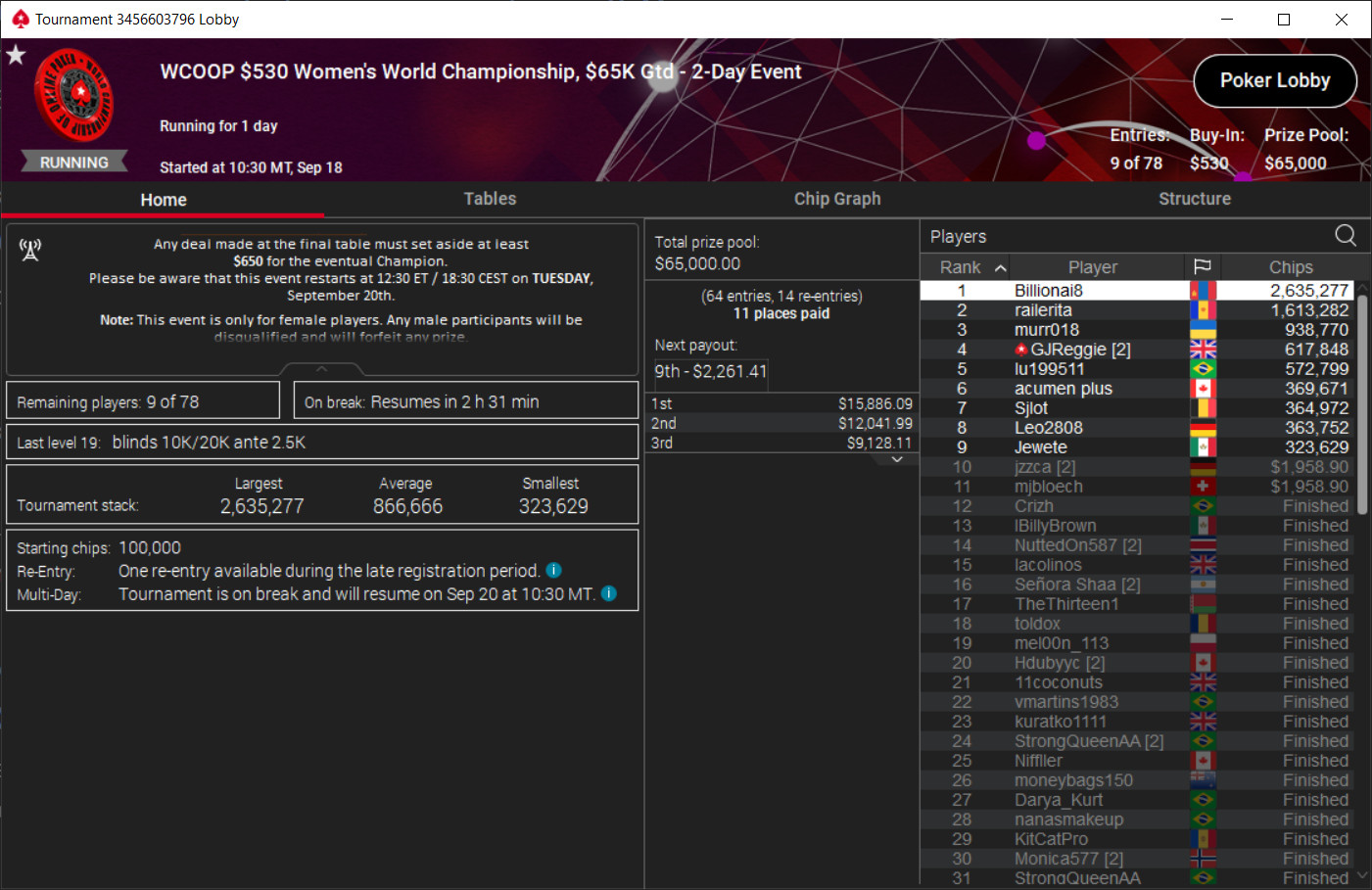
Task: Show the Multi-Day info tooltip icon
Action: click(x=608, y=592)
